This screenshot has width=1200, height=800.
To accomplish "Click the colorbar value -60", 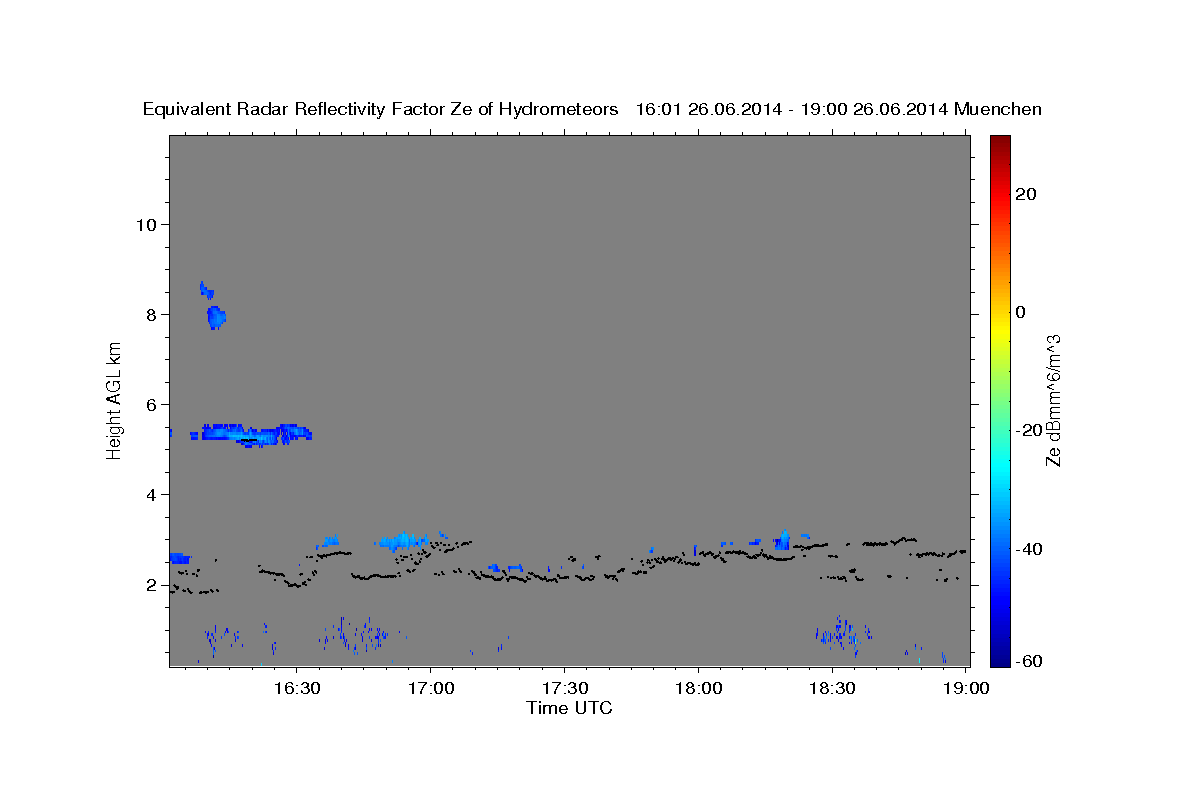I will [1029, 661].
